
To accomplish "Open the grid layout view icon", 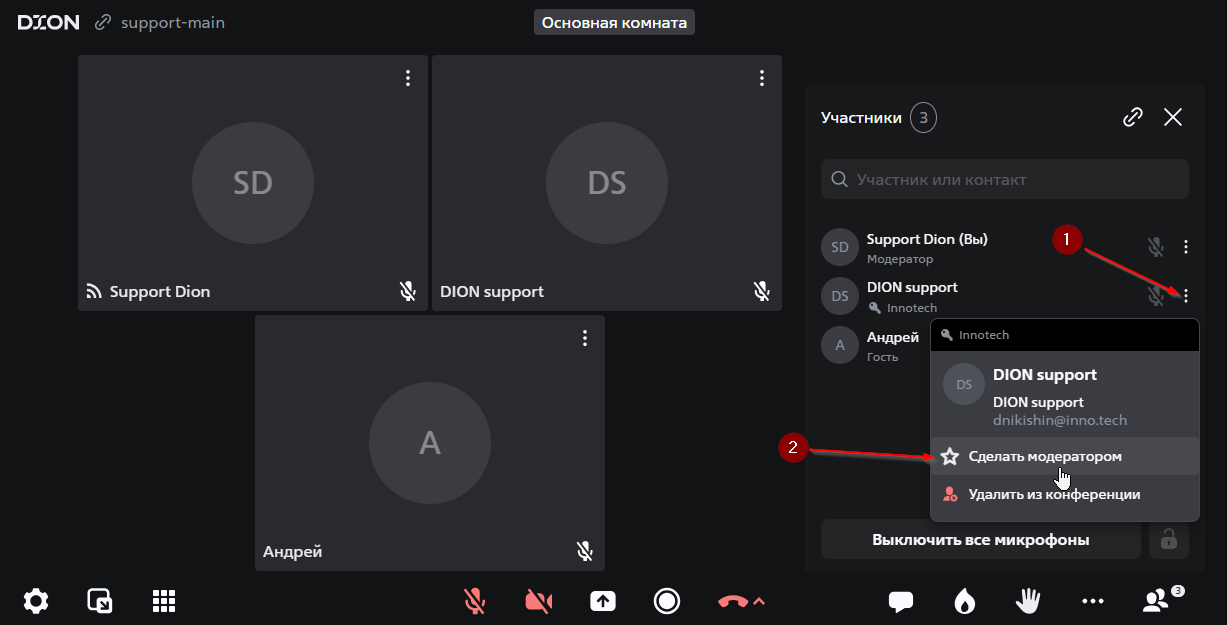I will point(164,601).
